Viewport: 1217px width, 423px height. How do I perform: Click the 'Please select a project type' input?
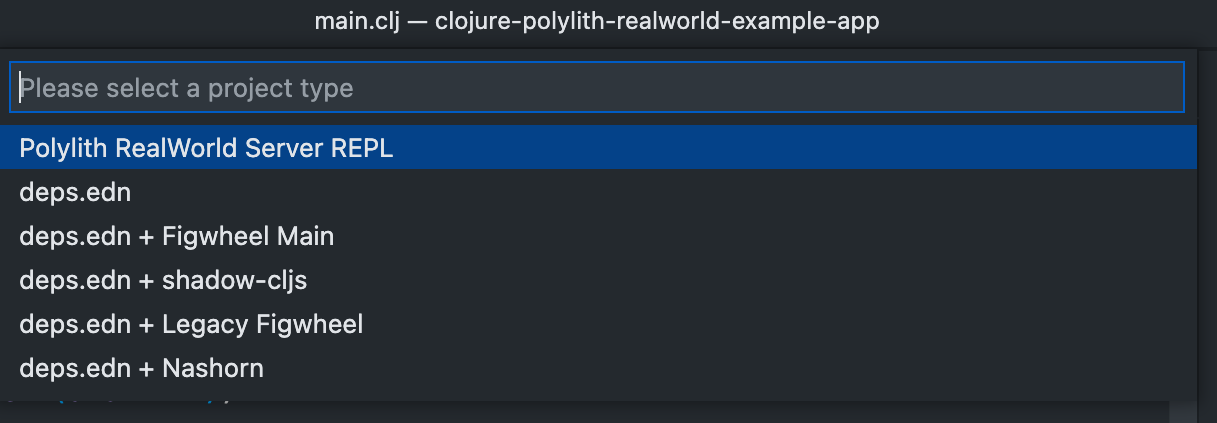click(597, 88)
